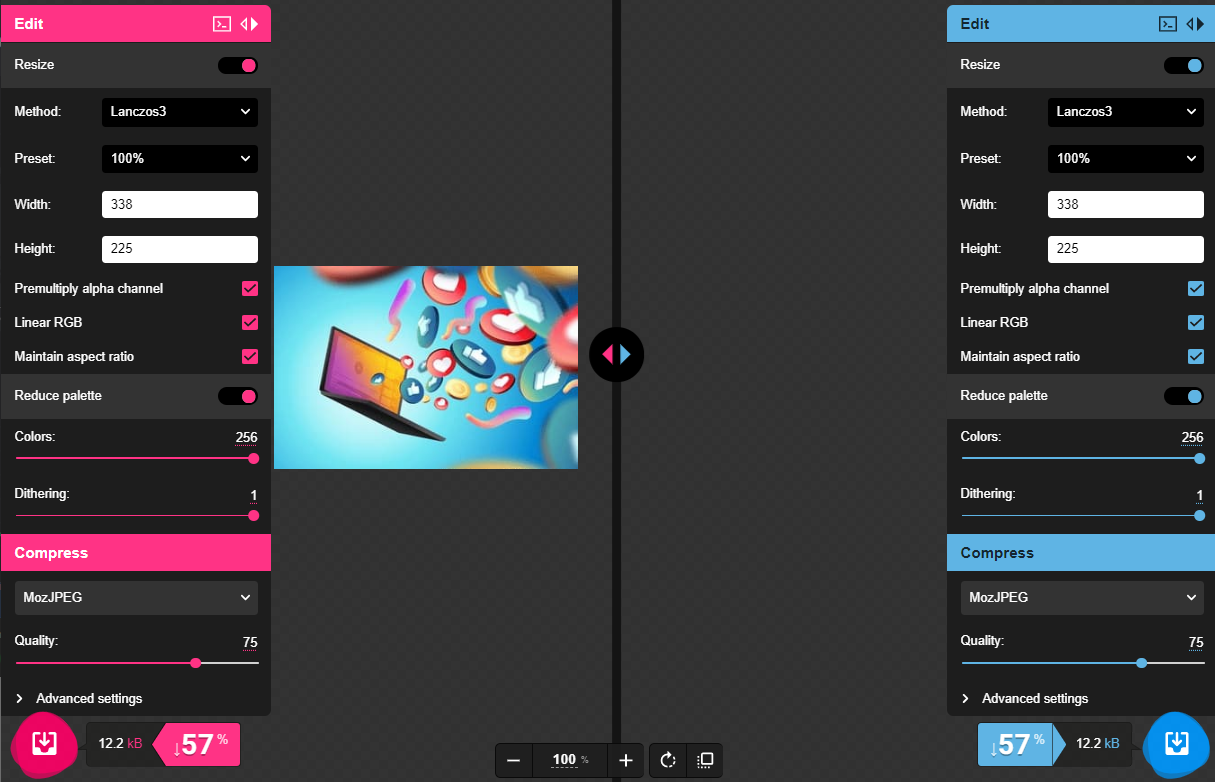Click the laptop and social icons preview image
Screen dimensions: 1215x782
point(426,367)
